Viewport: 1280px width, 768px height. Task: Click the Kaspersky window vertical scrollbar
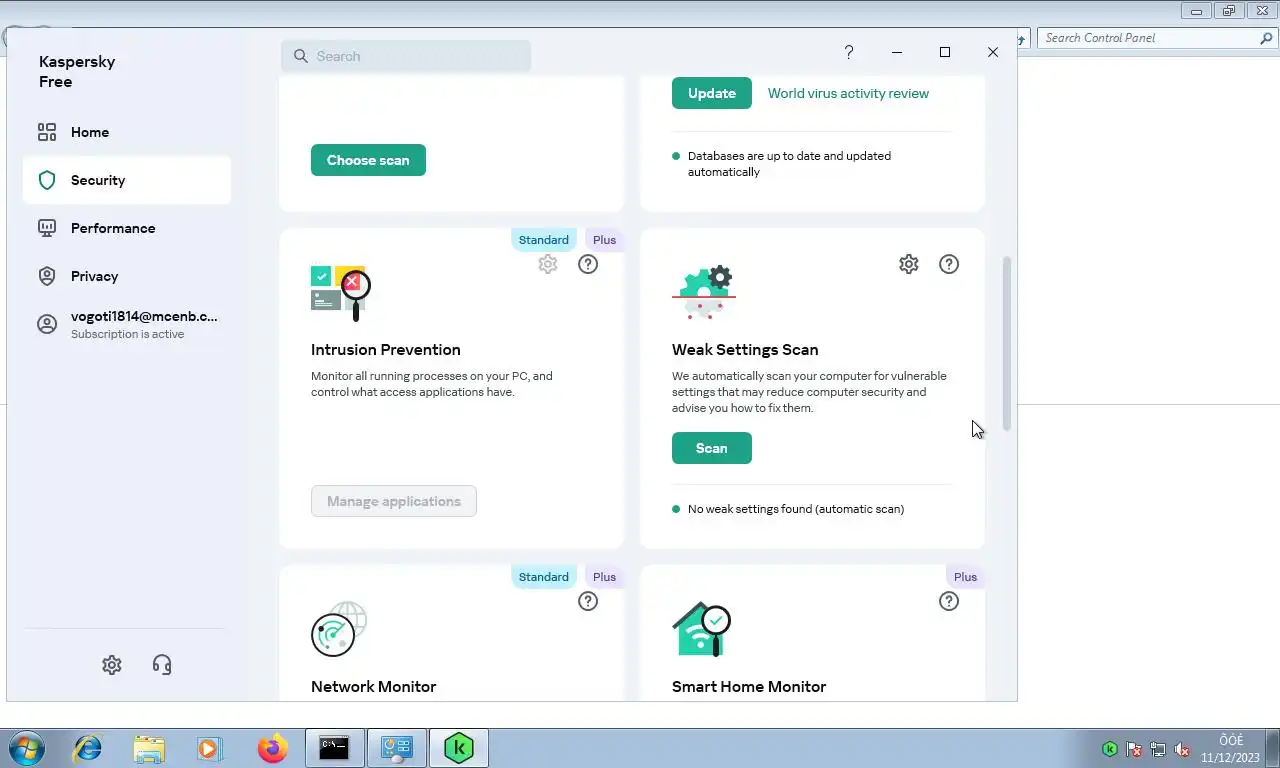point(1007,344)
